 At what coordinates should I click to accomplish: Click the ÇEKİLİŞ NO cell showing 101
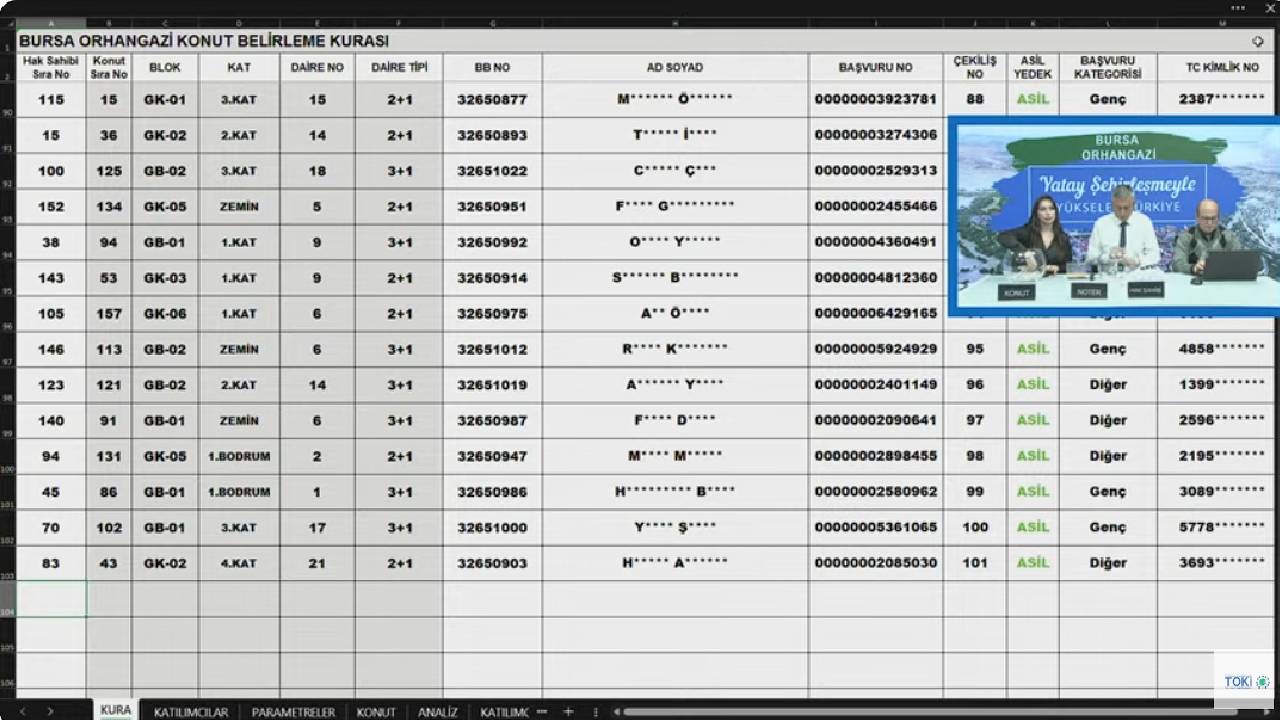[x=975, y=563]
